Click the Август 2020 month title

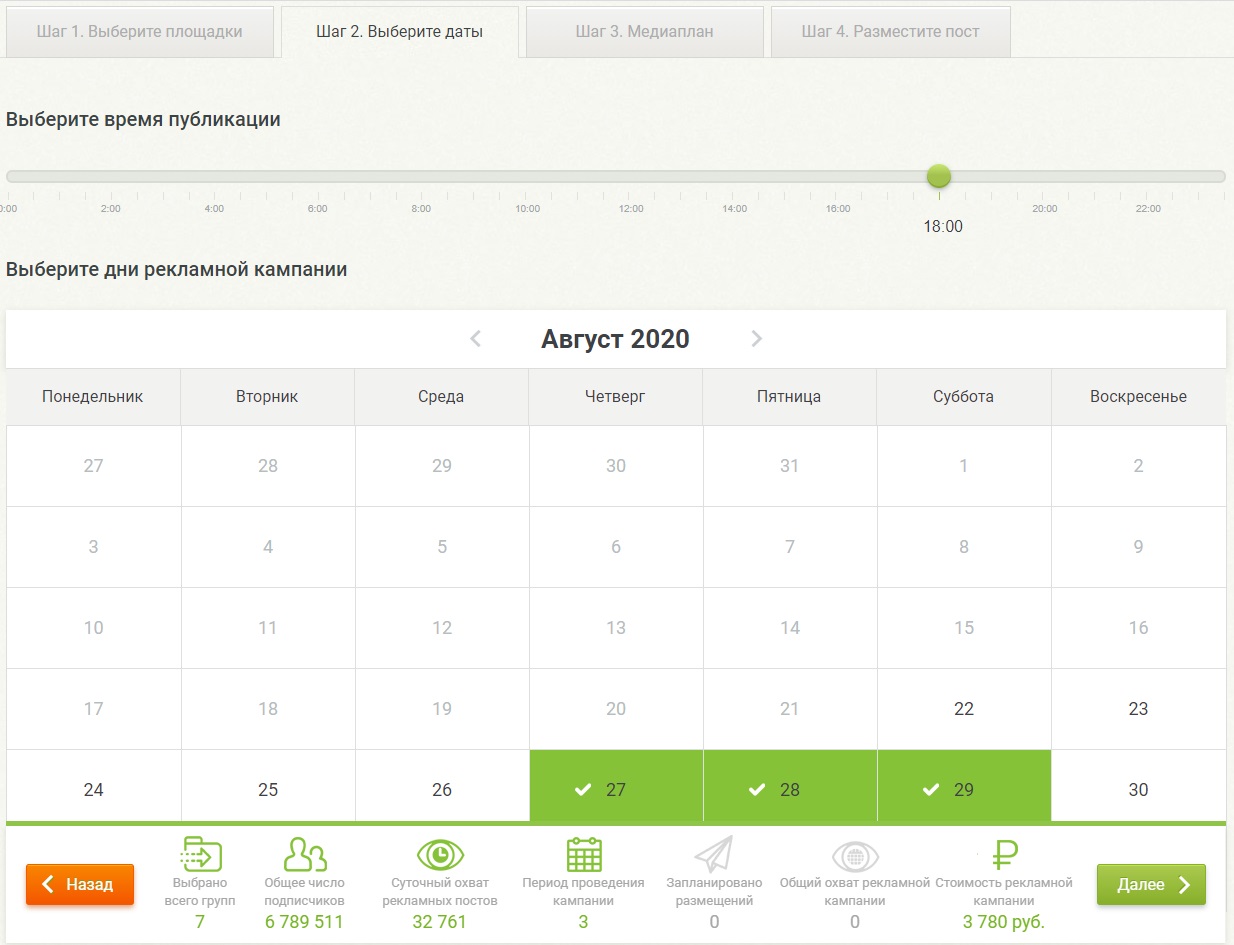[615, 339]
